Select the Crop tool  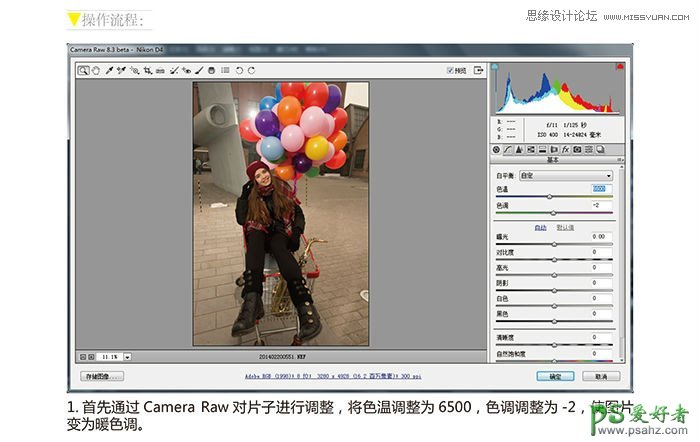(x=147, y=70)
